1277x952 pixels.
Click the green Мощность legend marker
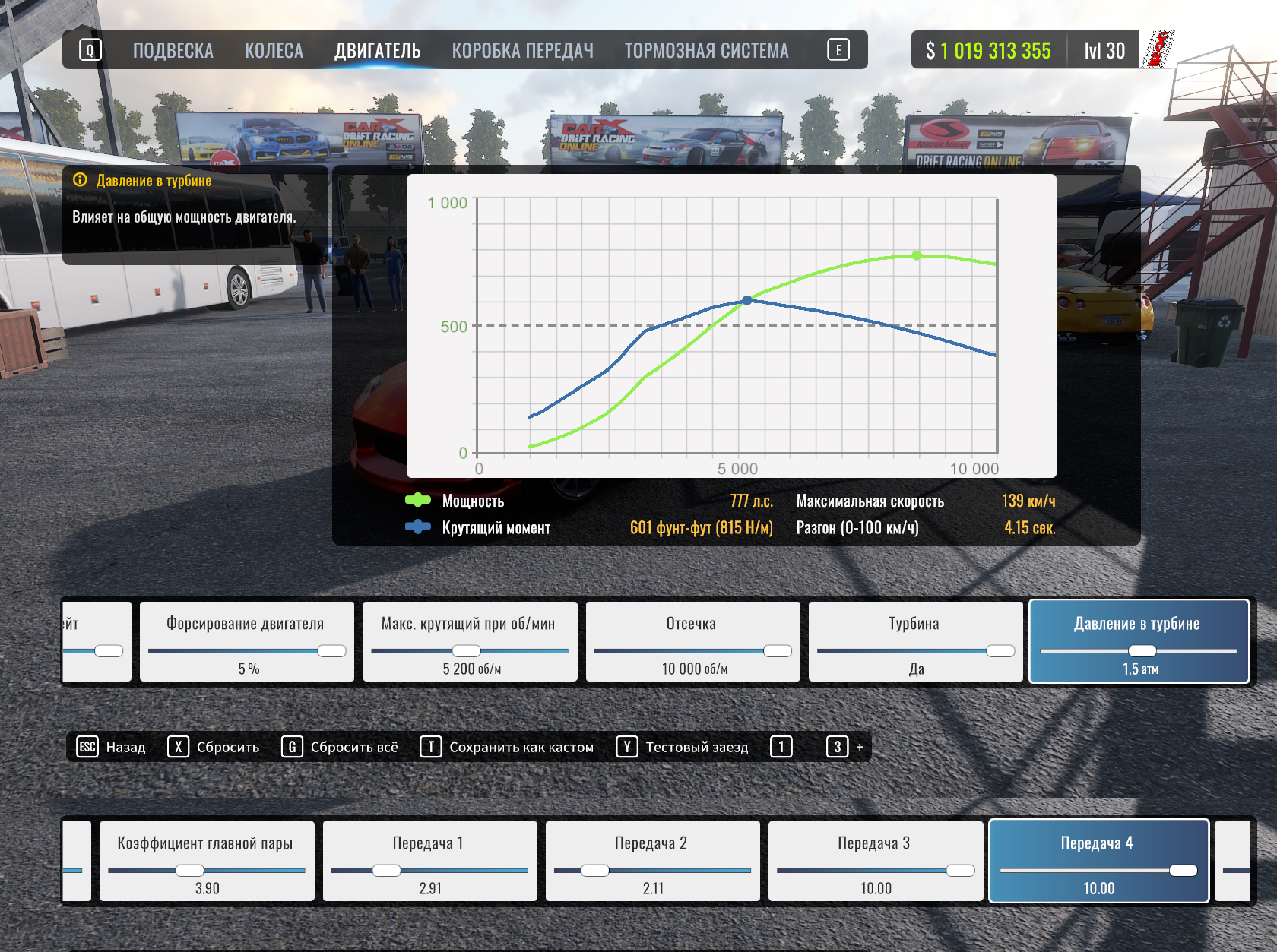[x=418, y=500]
